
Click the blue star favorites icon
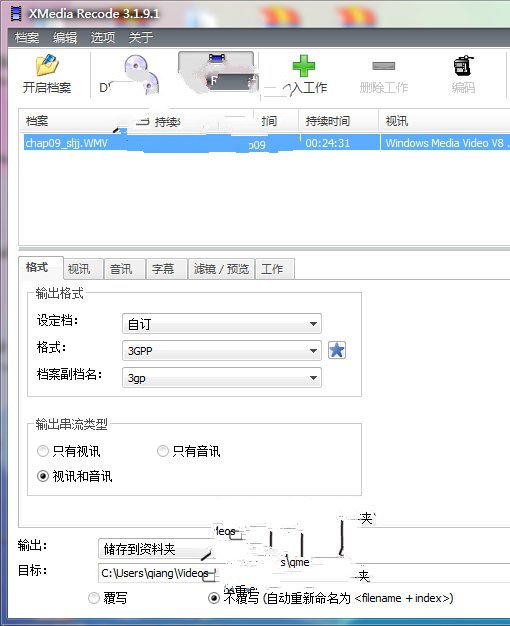(337, 351)
